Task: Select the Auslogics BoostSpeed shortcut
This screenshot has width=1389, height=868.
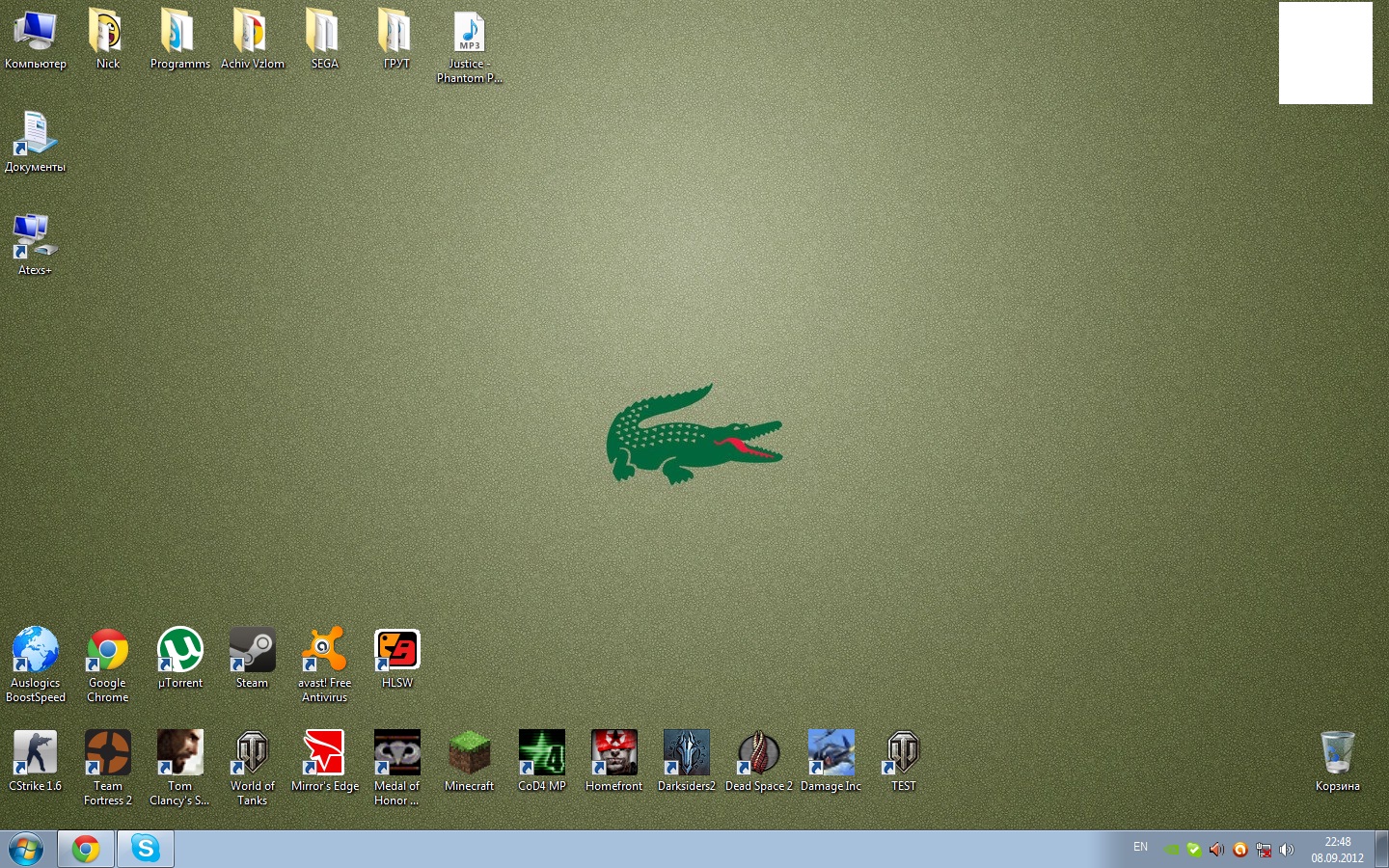Action: 36,665
